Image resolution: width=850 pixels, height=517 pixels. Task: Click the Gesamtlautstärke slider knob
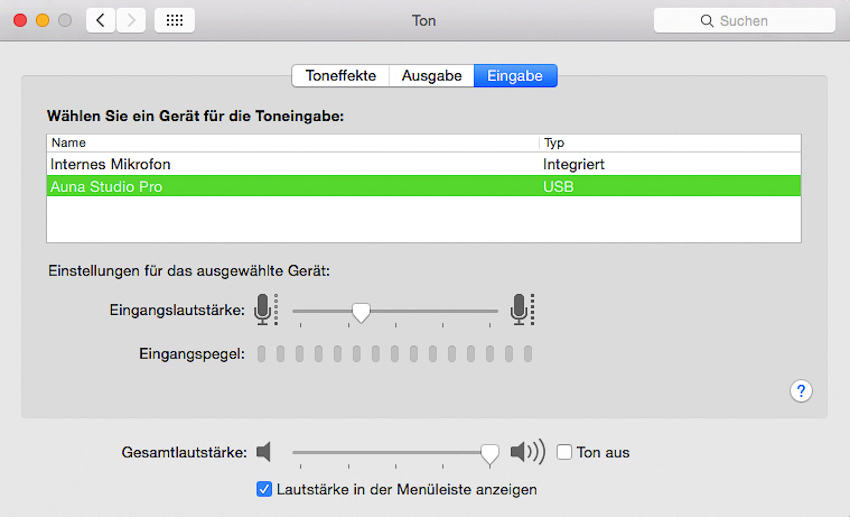(x=489, y=455)
